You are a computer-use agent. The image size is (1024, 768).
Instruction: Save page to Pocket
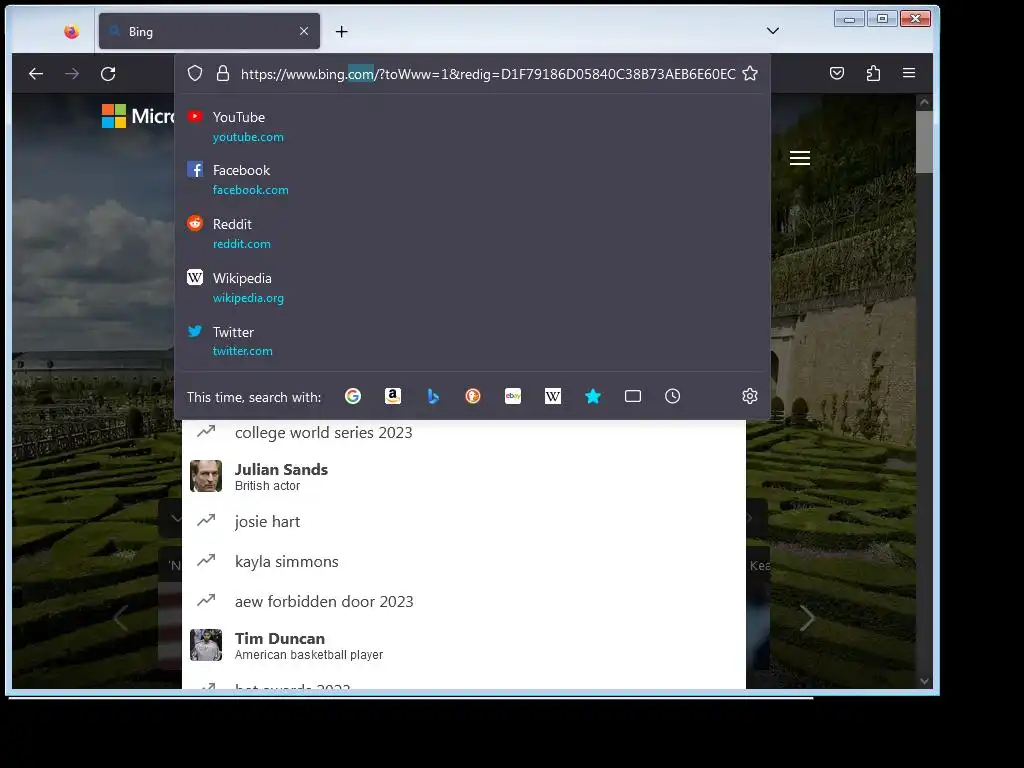point(837,73)
